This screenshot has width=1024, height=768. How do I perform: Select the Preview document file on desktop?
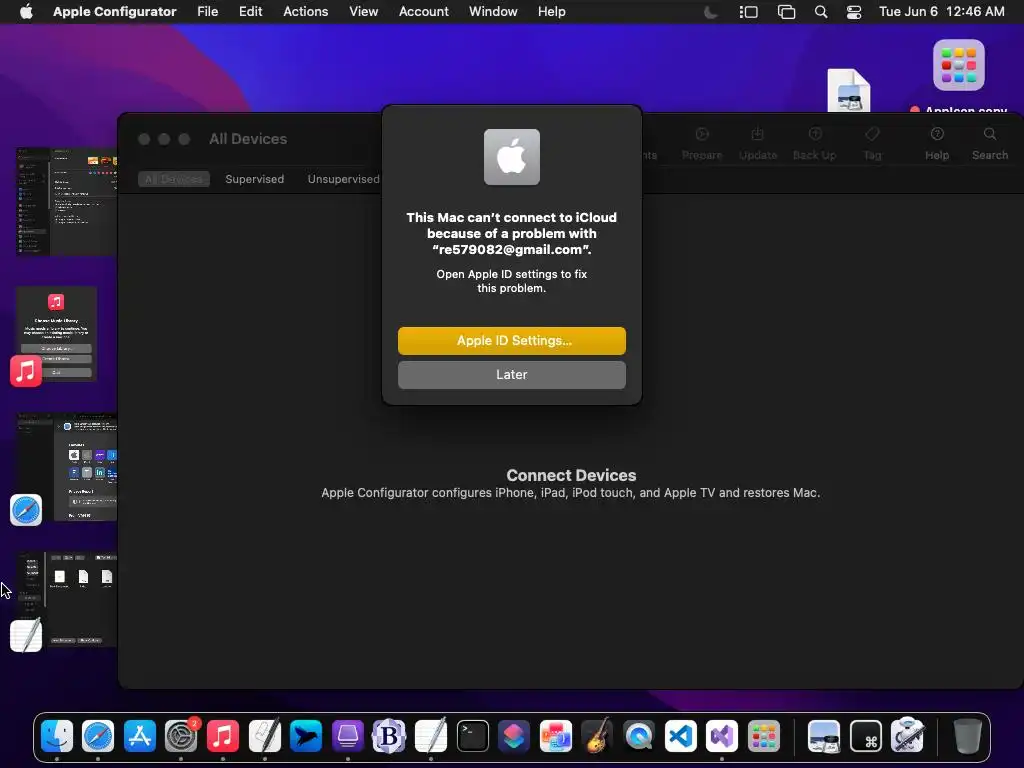(x=849, y=90)
